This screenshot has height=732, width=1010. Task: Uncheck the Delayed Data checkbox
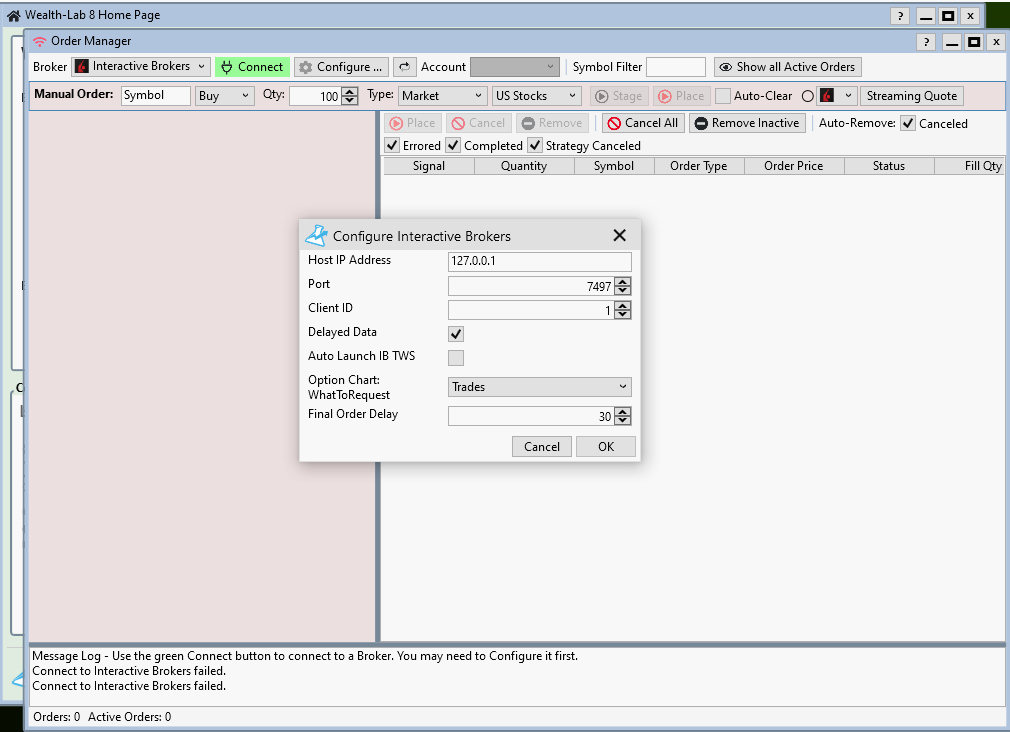(x=456, y=334)
